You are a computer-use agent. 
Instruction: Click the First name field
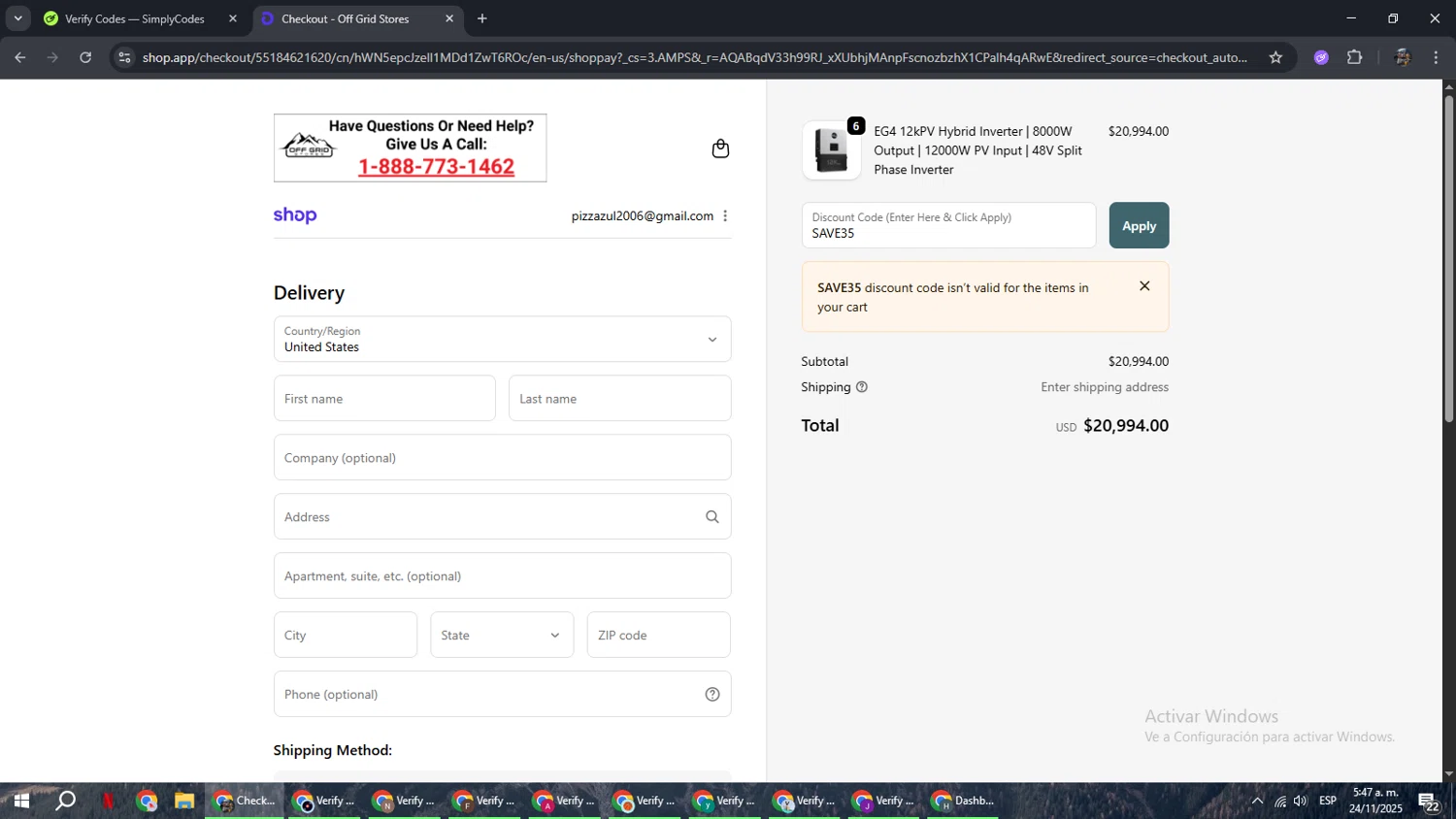384,398
